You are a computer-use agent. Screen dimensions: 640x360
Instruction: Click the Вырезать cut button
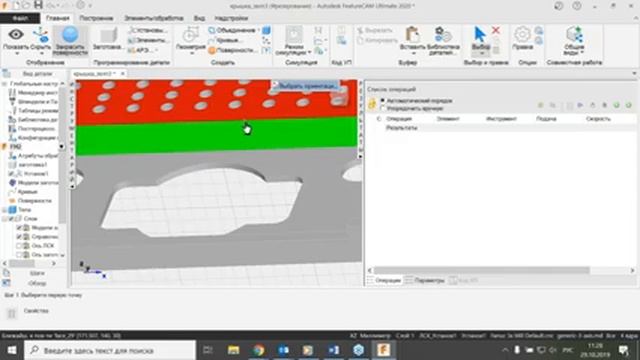375,31
